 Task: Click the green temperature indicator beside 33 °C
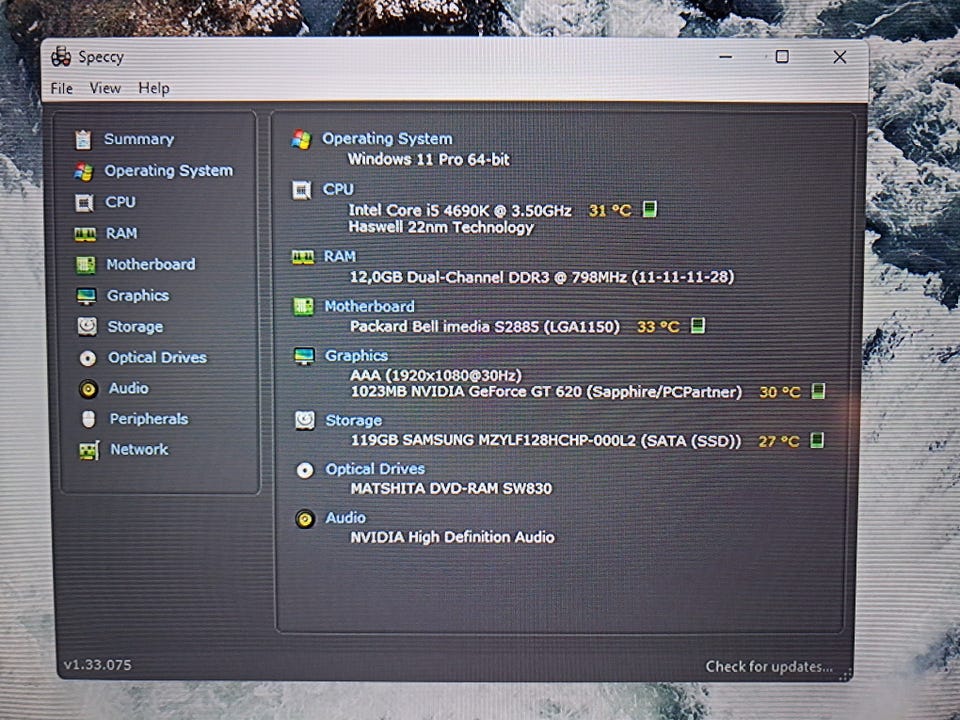click(697, 325)
